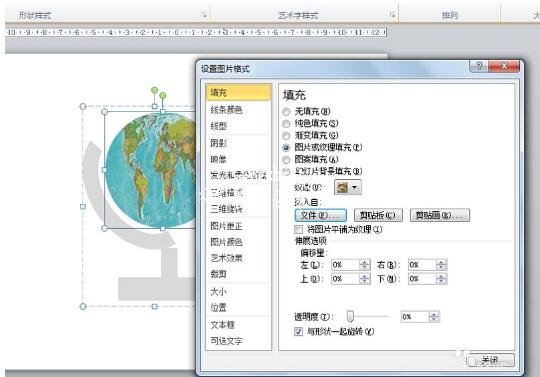Select the 填充 category tab
This screenshot has width=540, height=377.
pos(238,93)
